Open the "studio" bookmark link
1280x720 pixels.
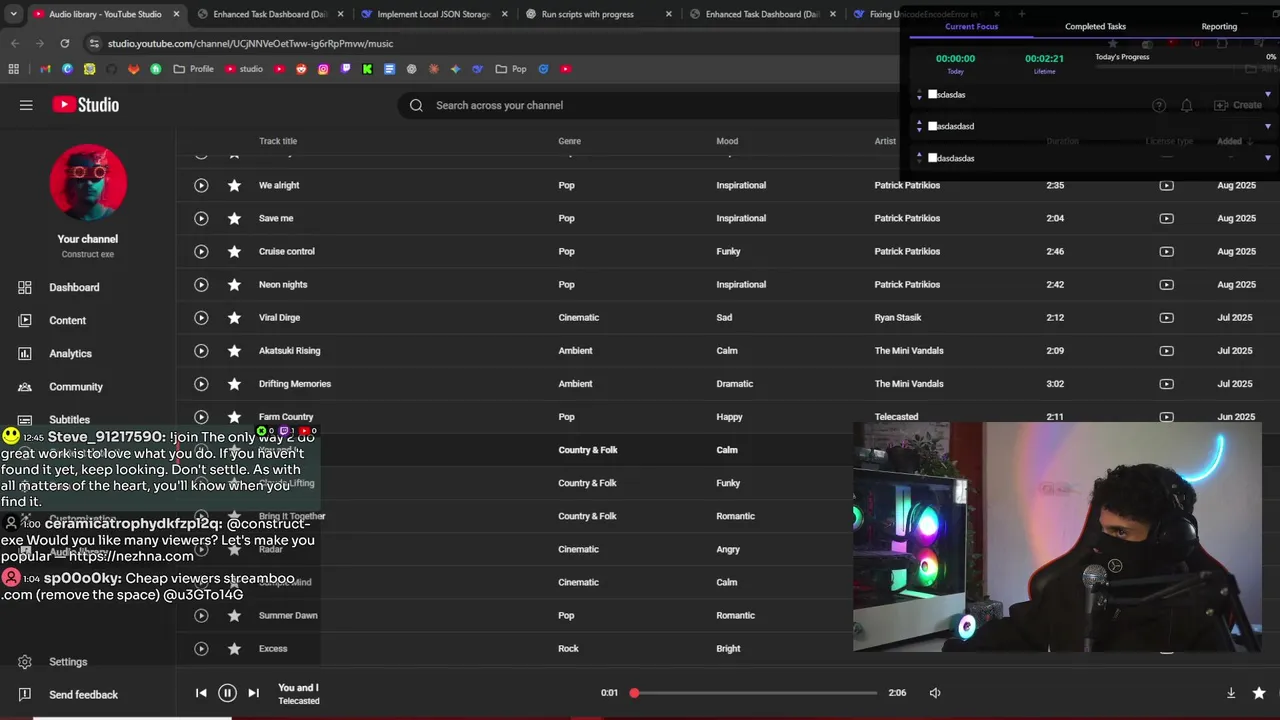(x=244, y=69)
